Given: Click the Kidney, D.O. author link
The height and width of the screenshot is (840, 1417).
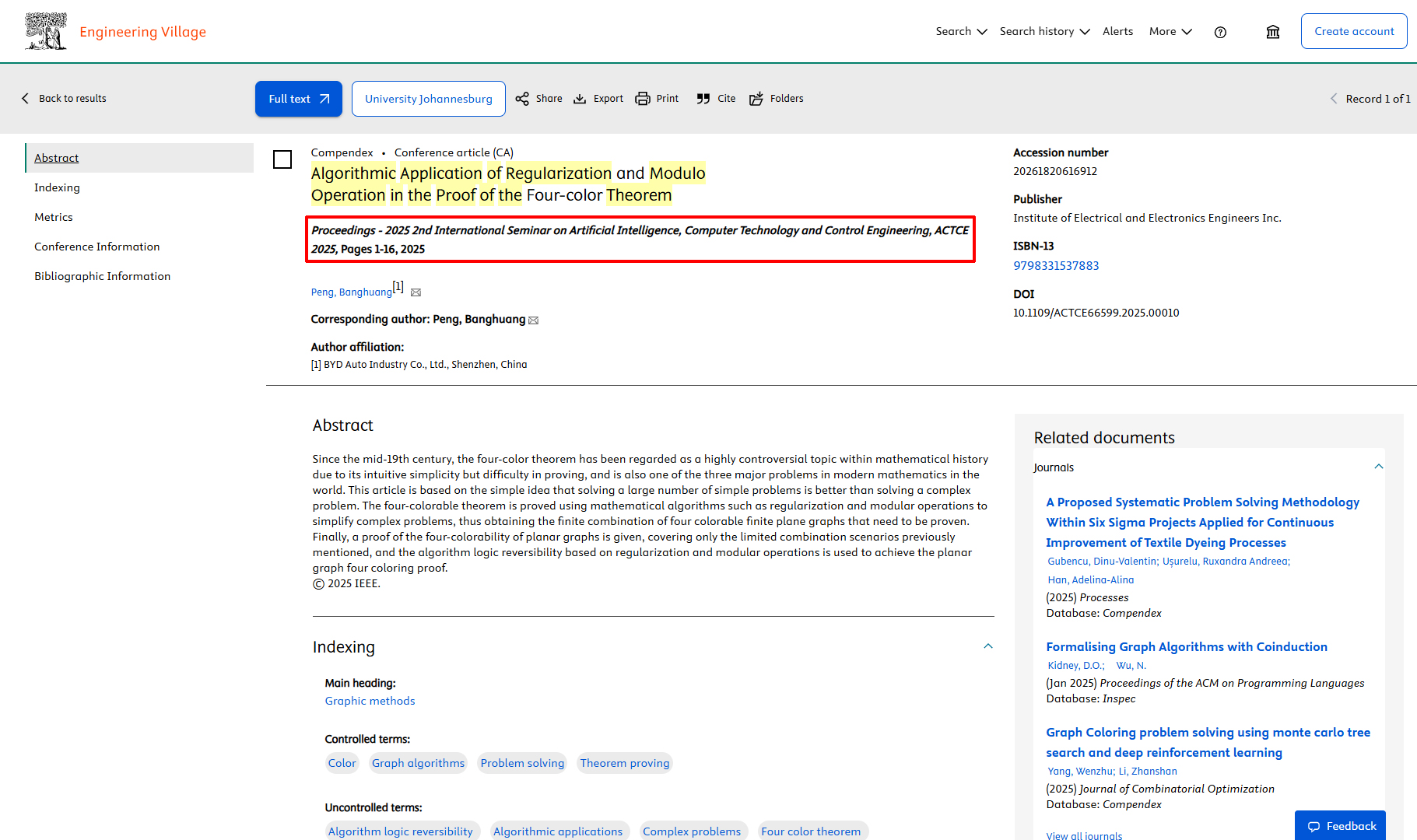Looking at the screenshot, I should [1076, 666].
